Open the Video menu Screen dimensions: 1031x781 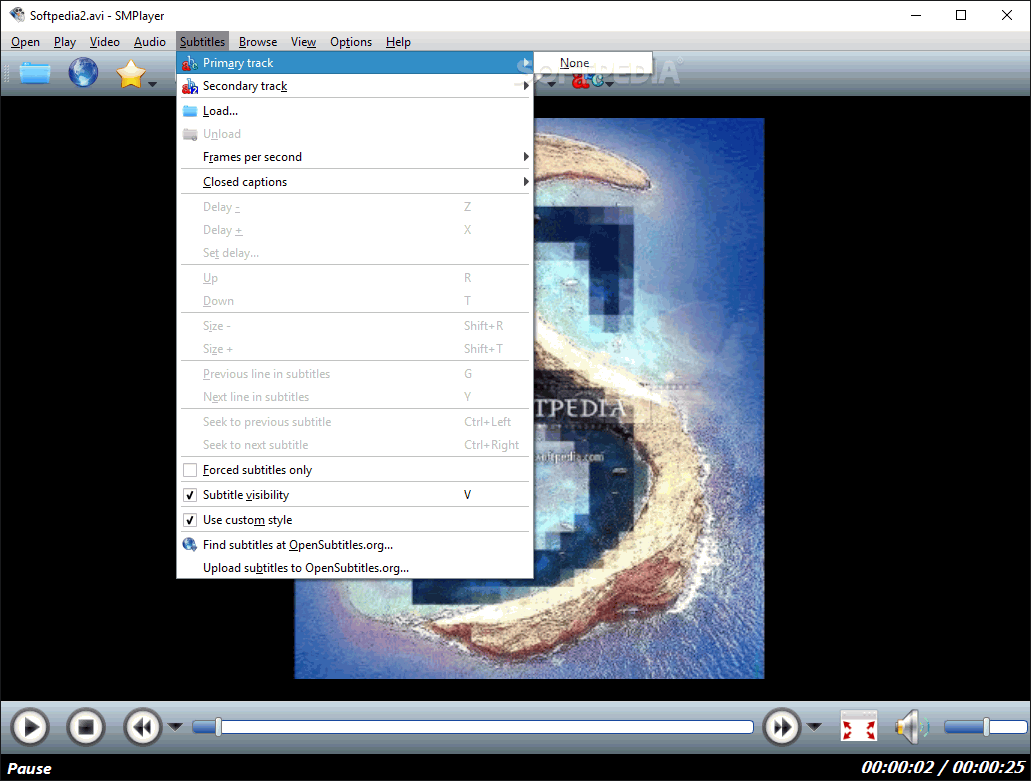[x=105, y=42]
